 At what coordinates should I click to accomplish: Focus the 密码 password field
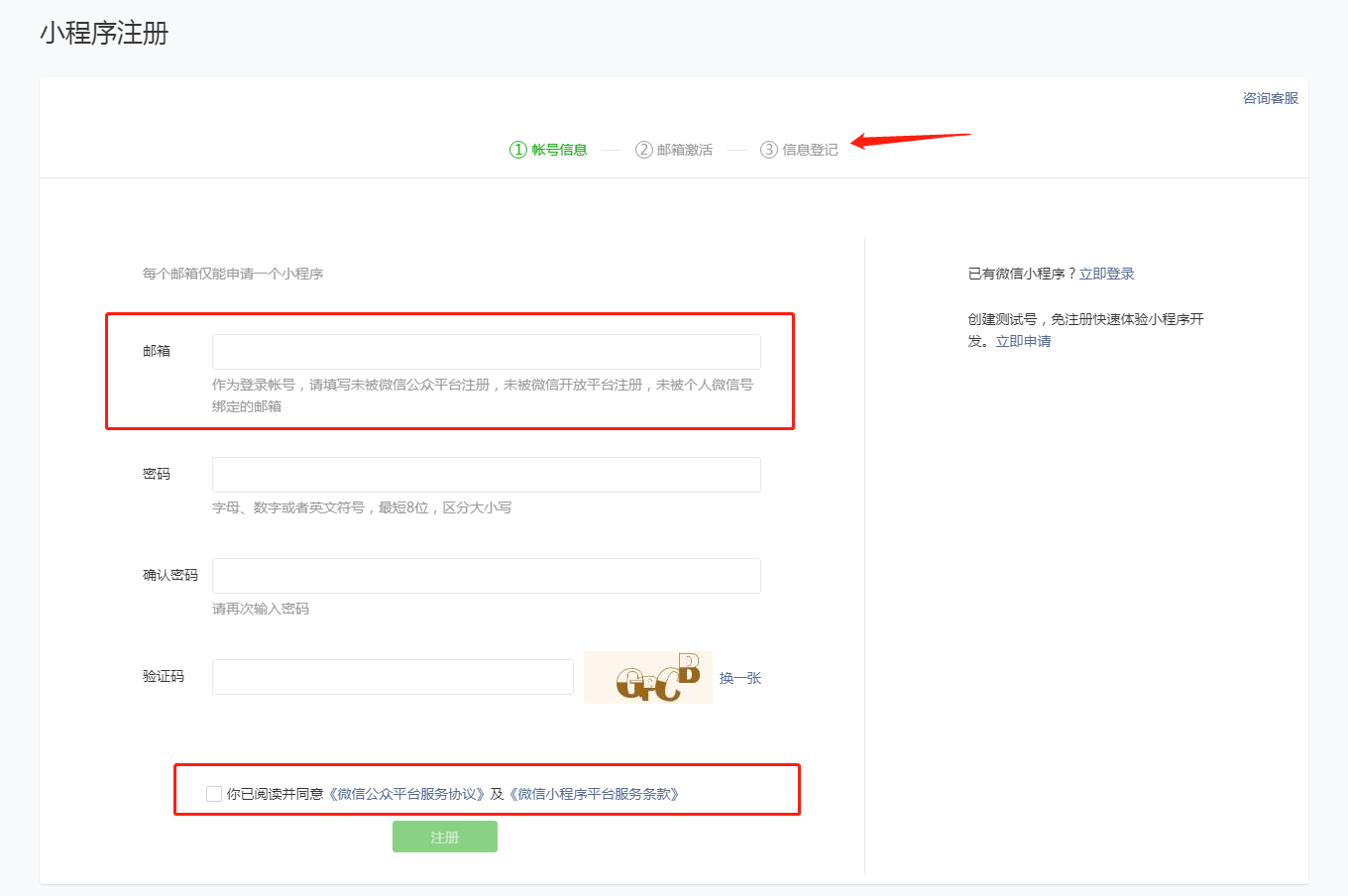click(x=487, y=475)
